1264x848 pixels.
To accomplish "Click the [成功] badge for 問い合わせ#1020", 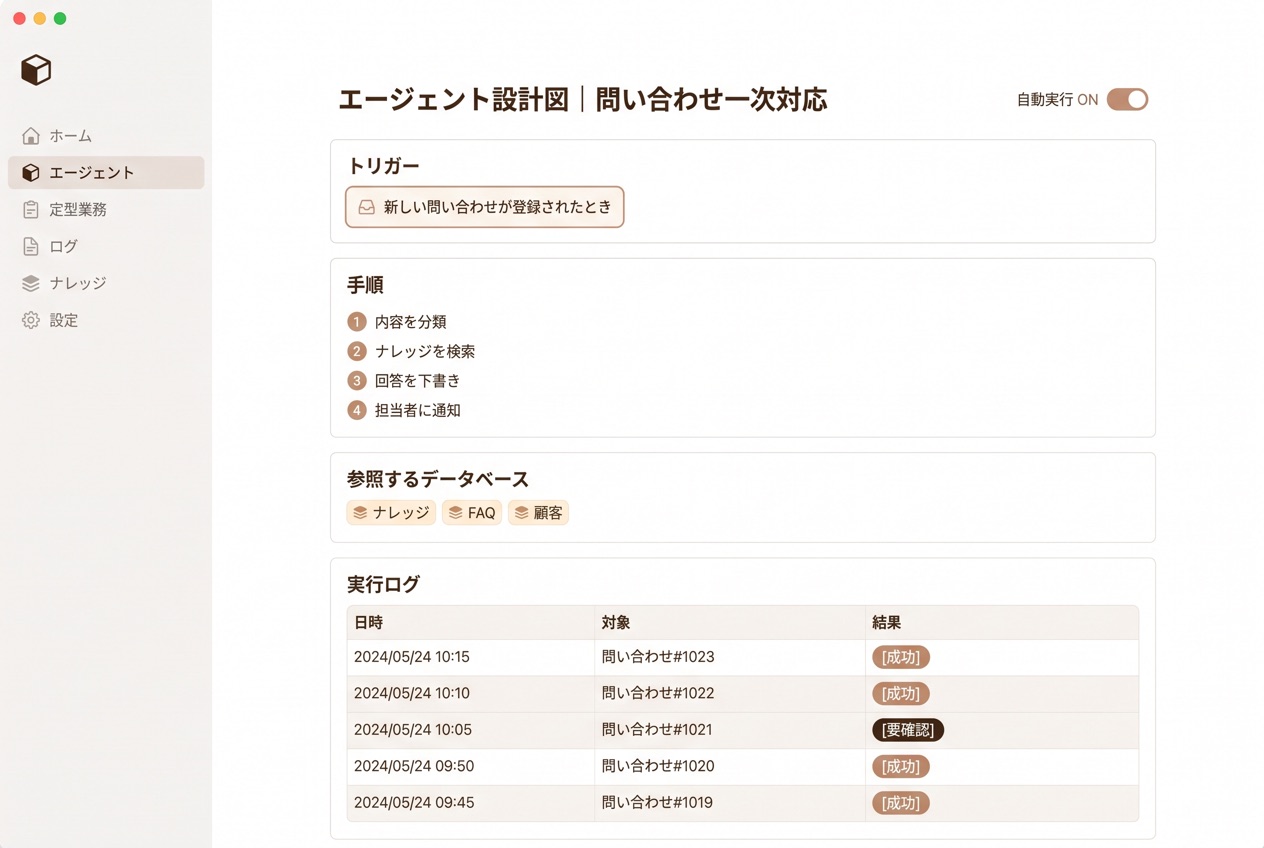I will 901,767.
